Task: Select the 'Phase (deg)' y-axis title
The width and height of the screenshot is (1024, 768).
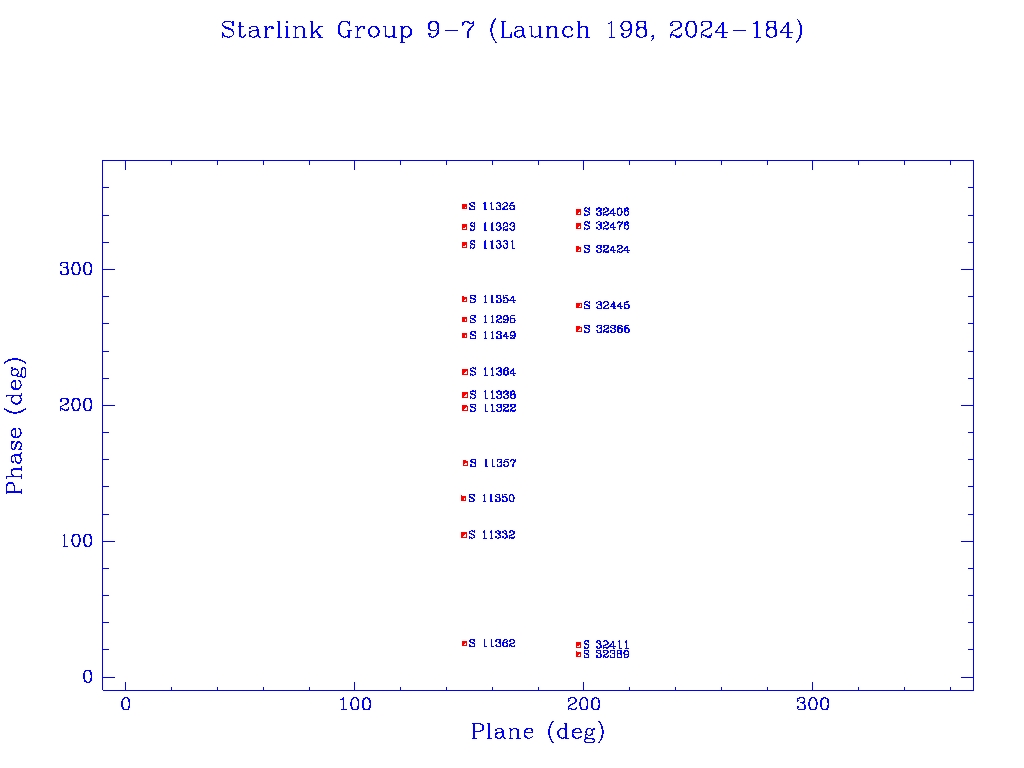Action: (x=14, y=426)
